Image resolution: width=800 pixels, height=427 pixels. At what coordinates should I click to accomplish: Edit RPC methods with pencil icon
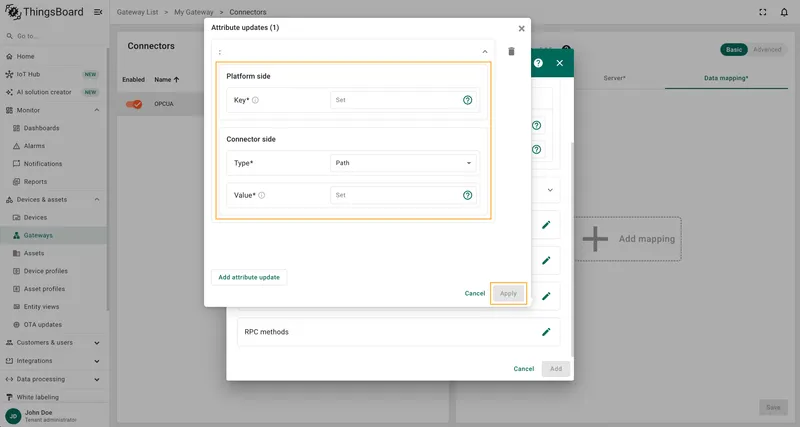546,332
